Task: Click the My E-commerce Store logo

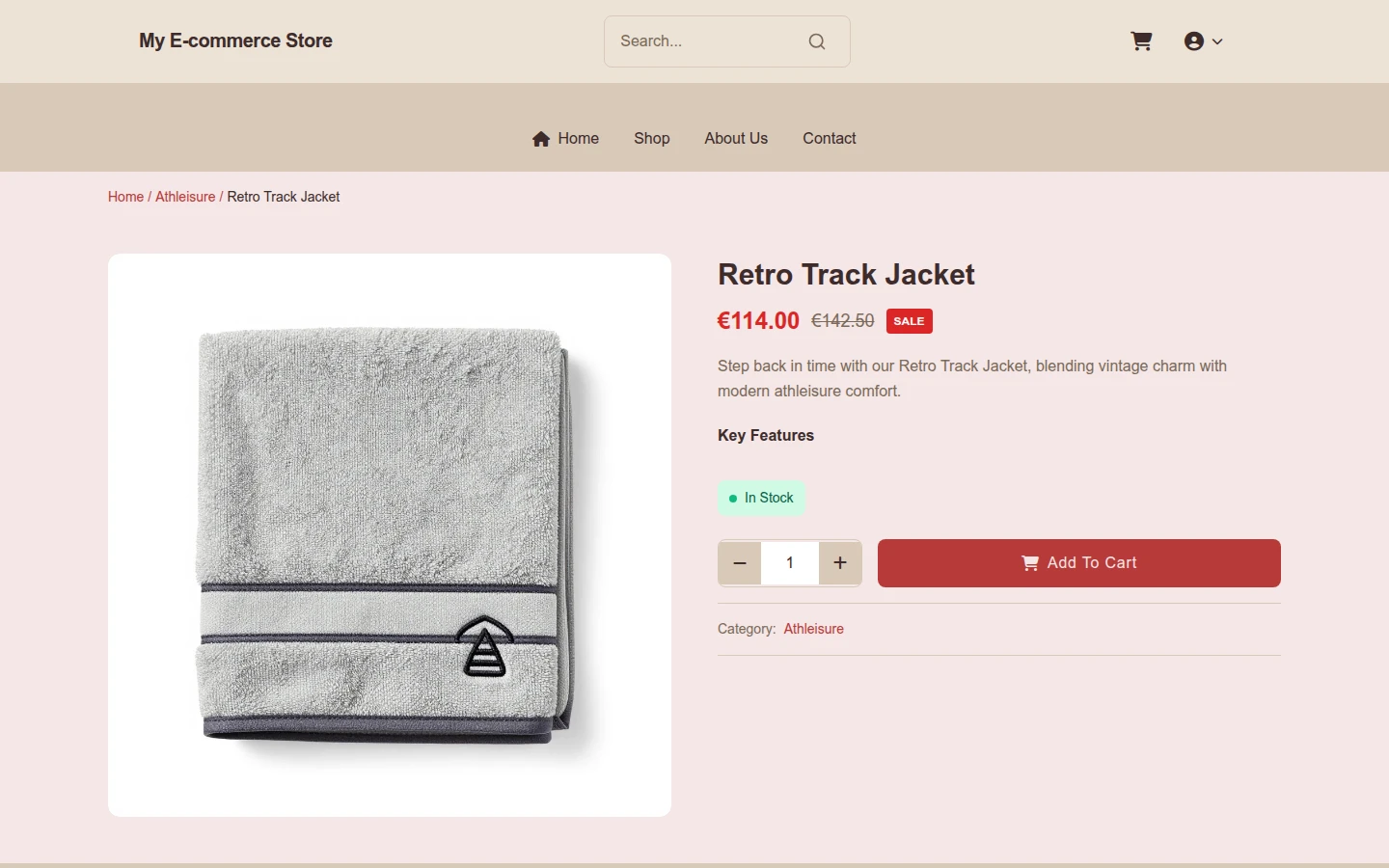Action: tap(235, 41)
